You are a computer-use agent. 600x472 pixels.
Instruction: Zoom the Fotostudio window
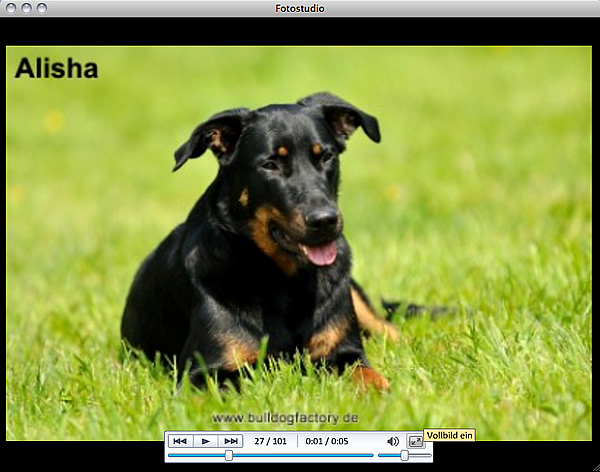(41, 8)
